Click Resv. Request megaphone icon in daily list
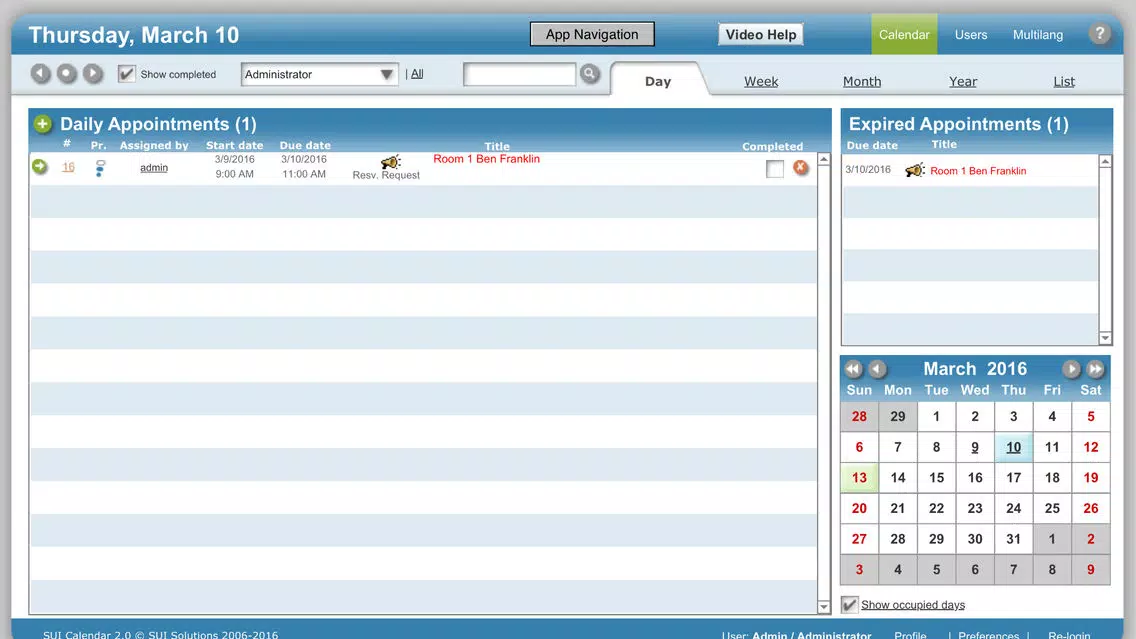The image size is (1136, 639). tap(390, 162)
